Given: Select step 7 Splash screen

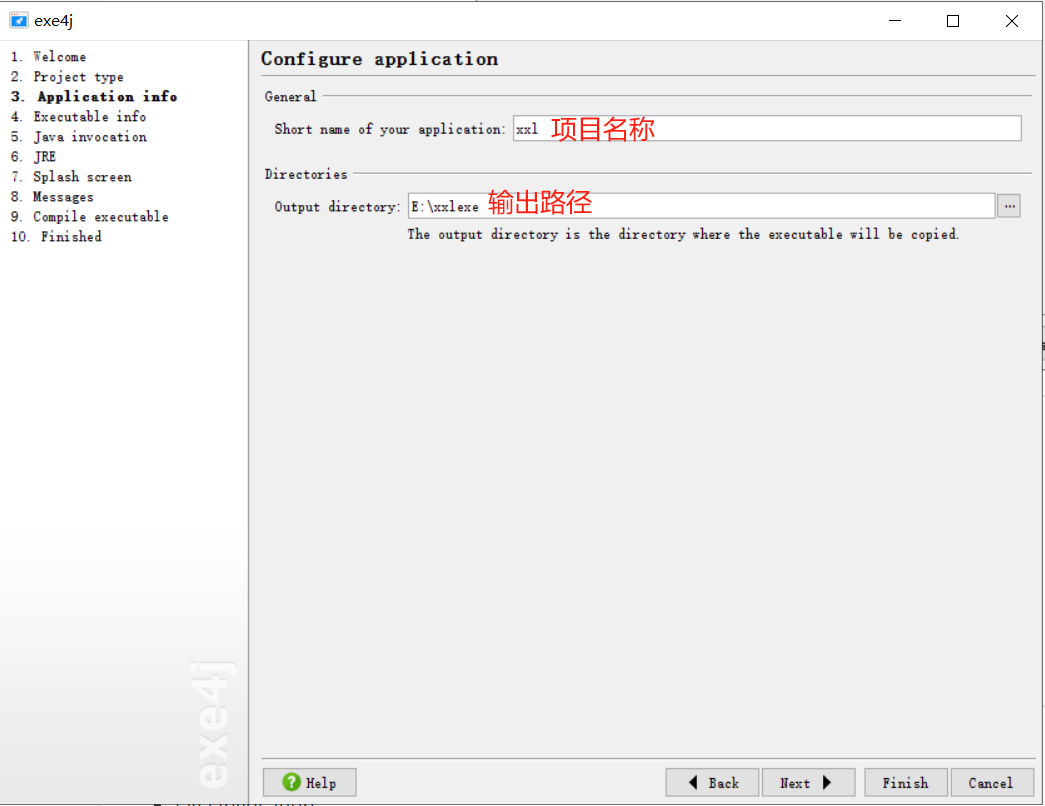Looking at the screenshot, I should click(71, 177).
